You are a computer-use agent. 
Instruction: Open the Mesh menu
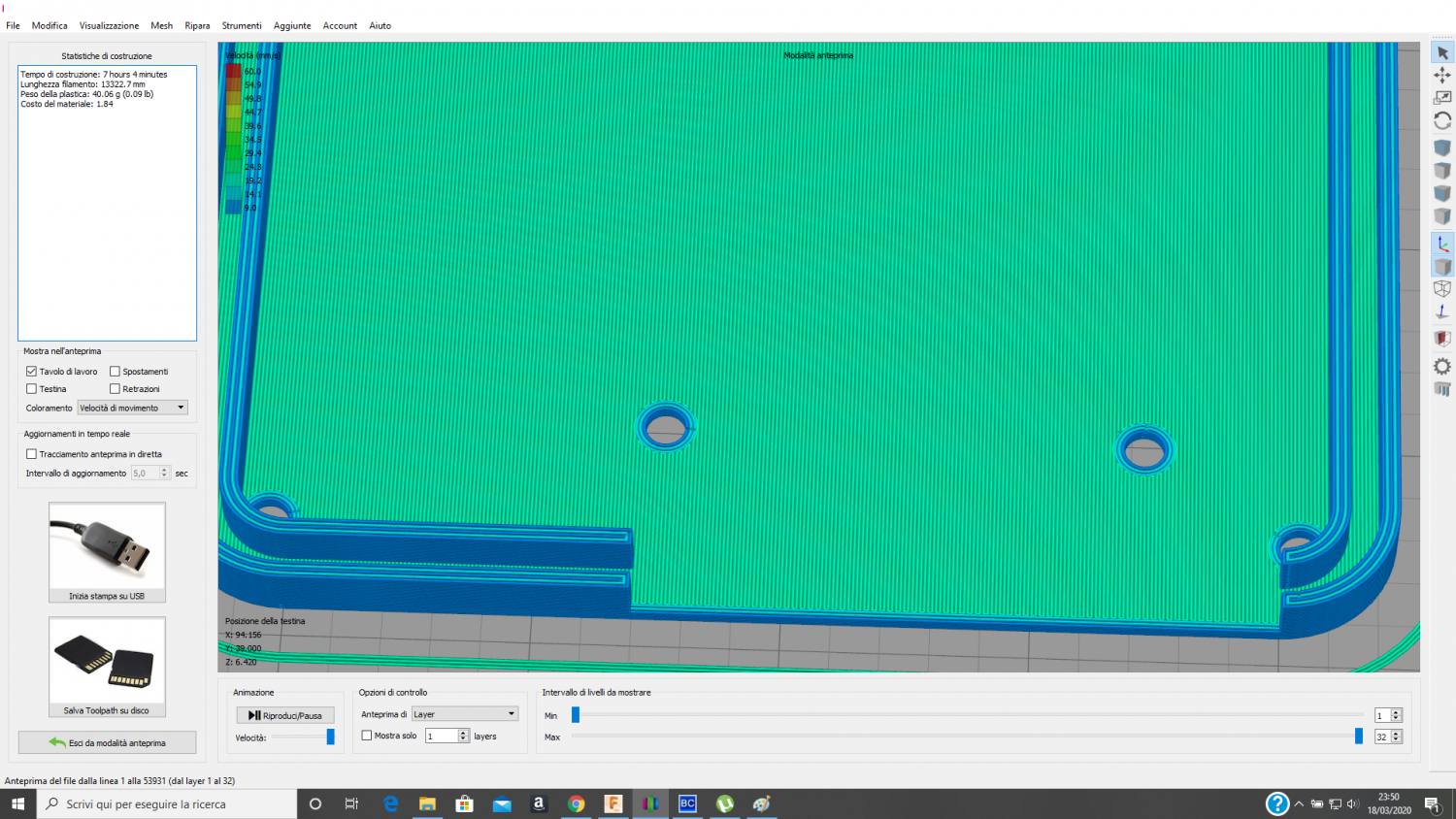click(x=161, y=25)
